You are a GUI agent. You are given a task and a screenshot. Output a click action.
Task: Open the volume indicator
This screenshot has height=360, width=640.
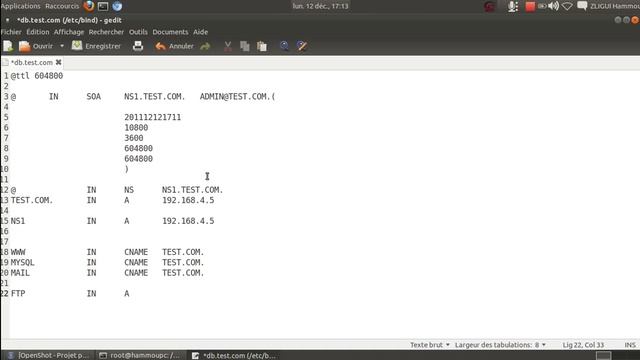553,6
